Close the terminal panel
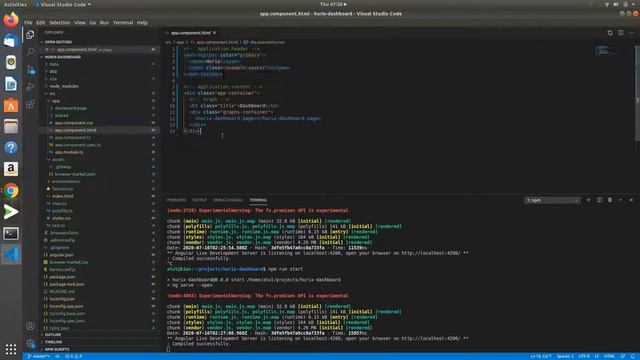The width and height of the screenshot is (640, 360). coord(631,200)
